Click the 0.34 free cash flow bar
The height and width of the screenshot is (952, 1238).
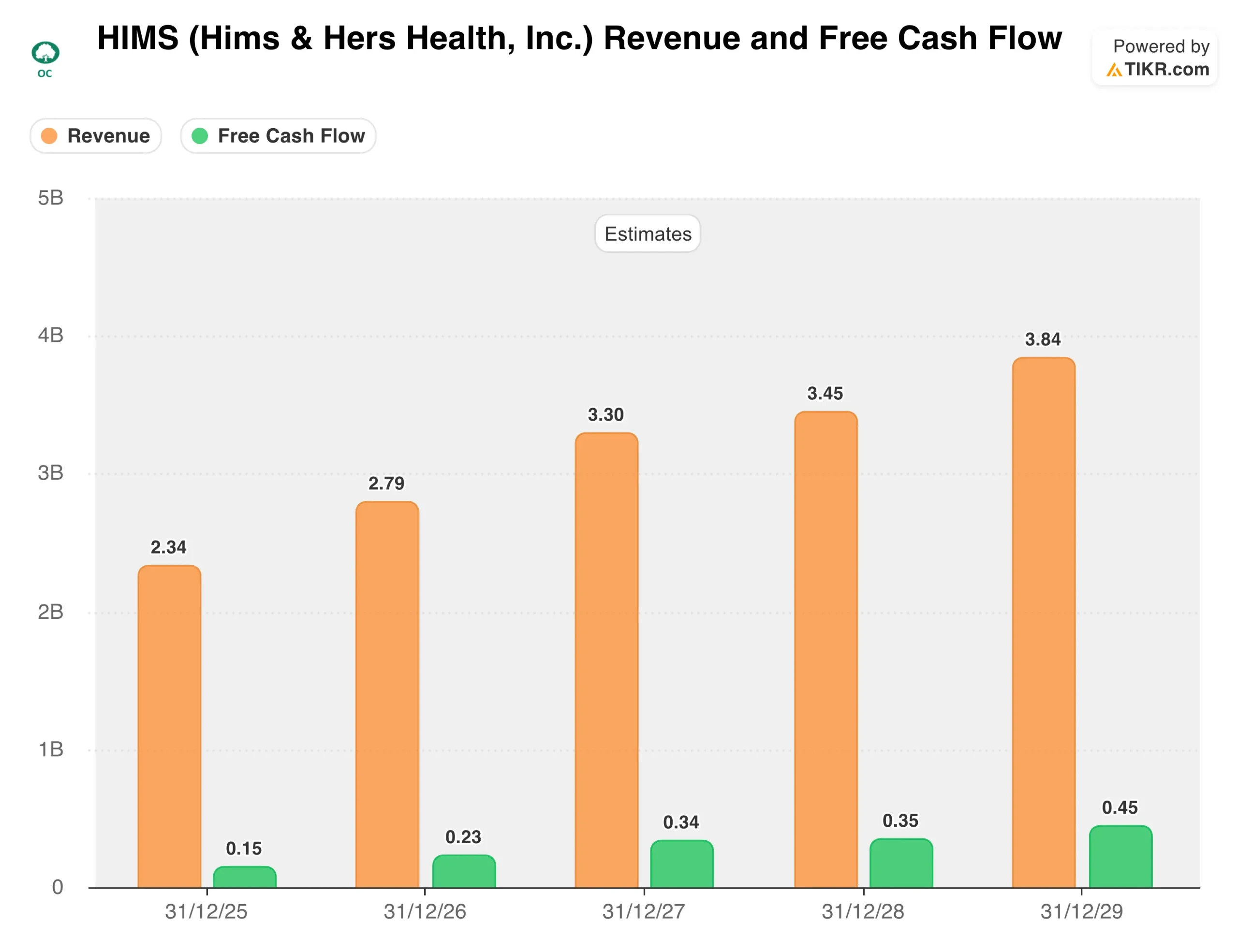tap(682, 864)
